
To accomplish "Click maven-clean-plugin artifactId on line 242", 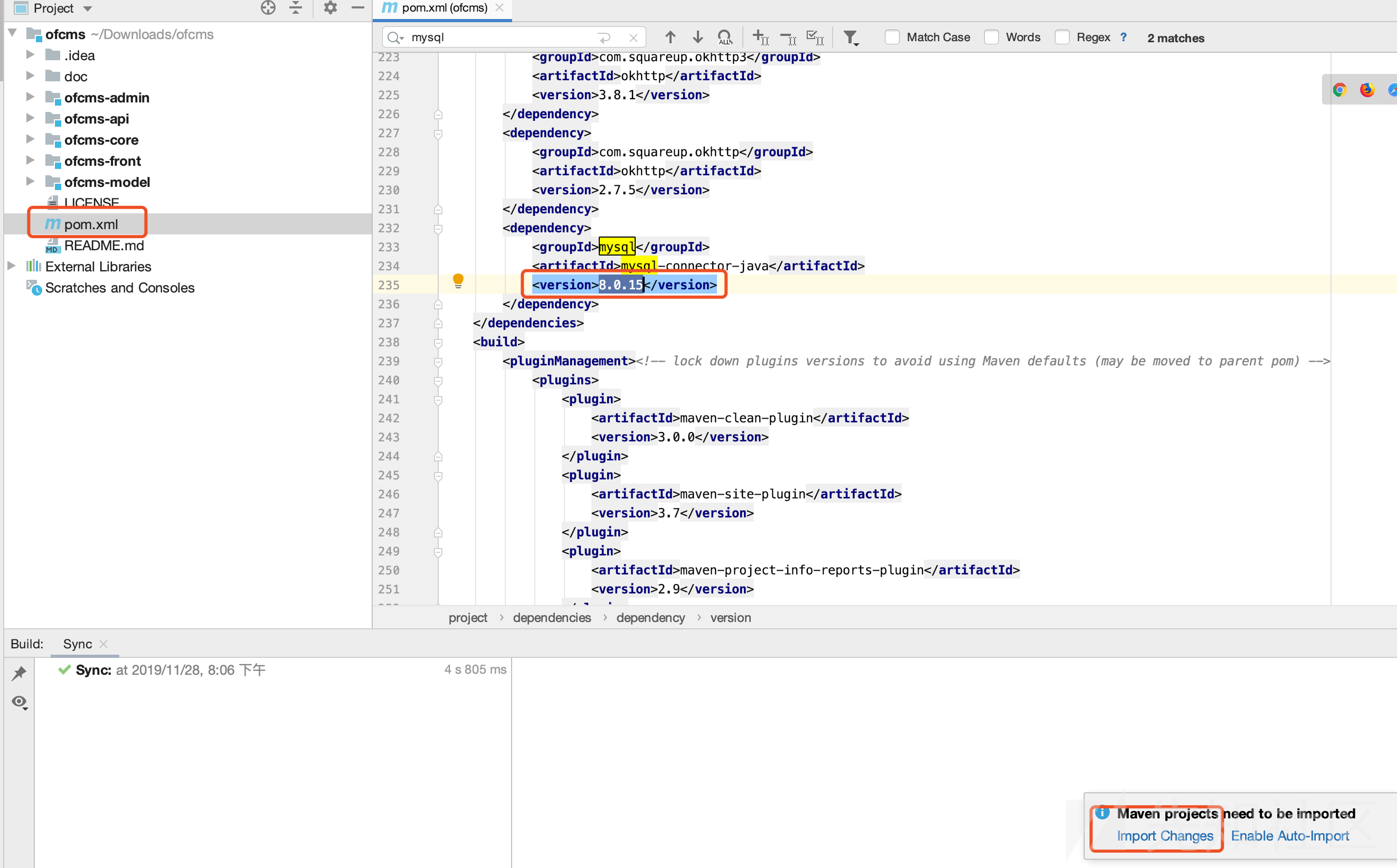I will (x=745, y=418).
